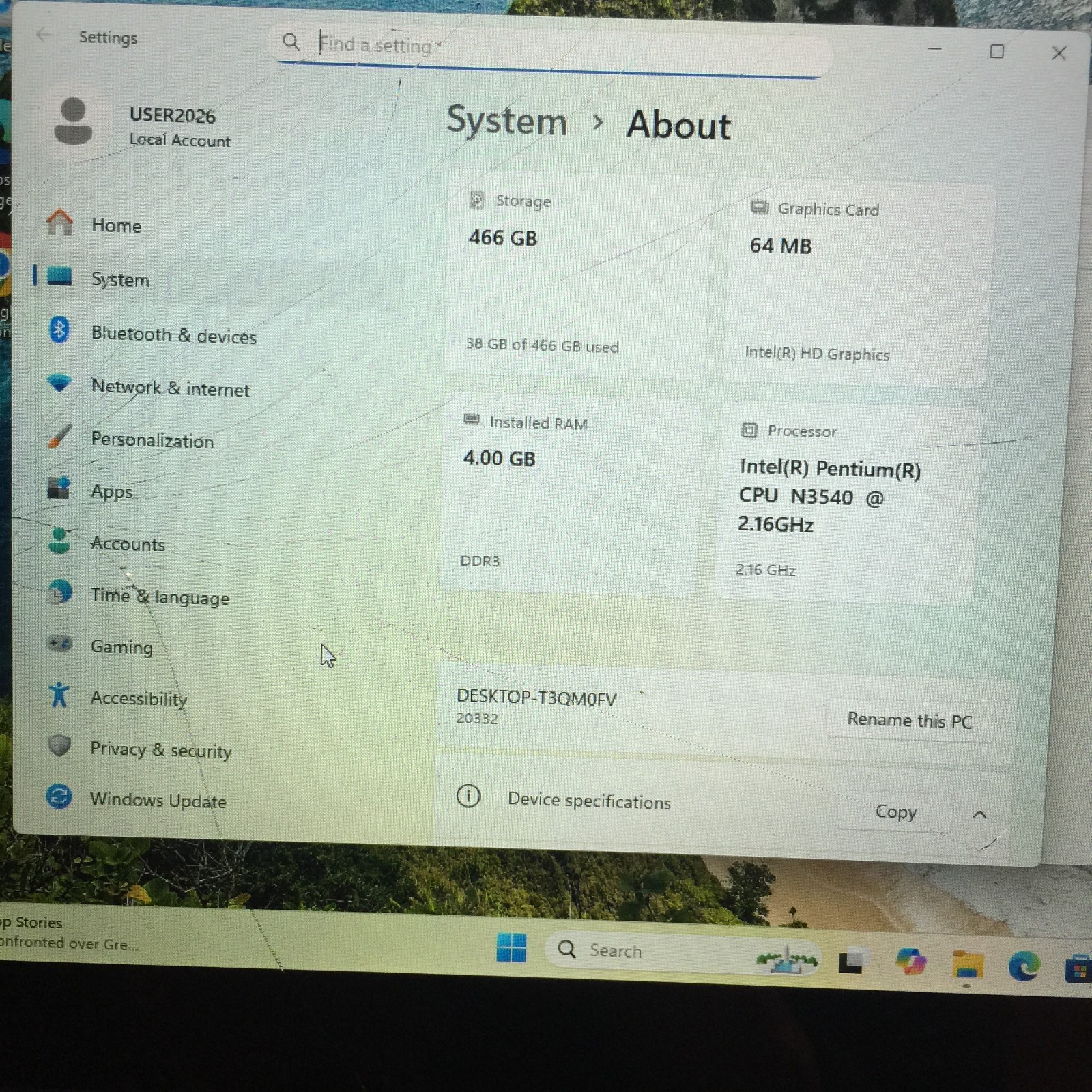Click the Gaming controller icon

(60, 644)
